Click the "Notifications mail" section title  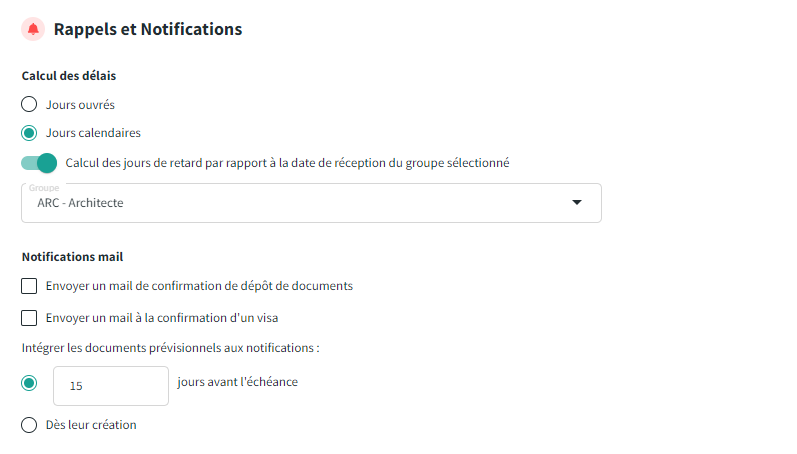click(72, 257)
